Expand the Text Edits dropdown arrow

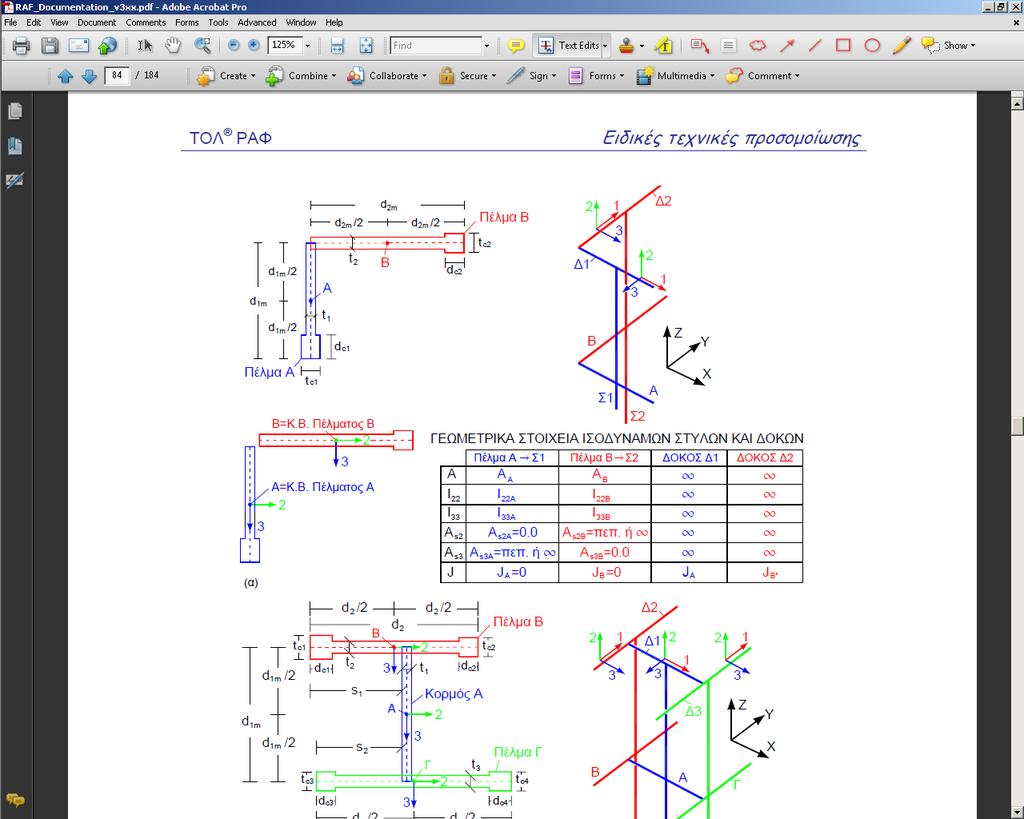tap(605, 46)
